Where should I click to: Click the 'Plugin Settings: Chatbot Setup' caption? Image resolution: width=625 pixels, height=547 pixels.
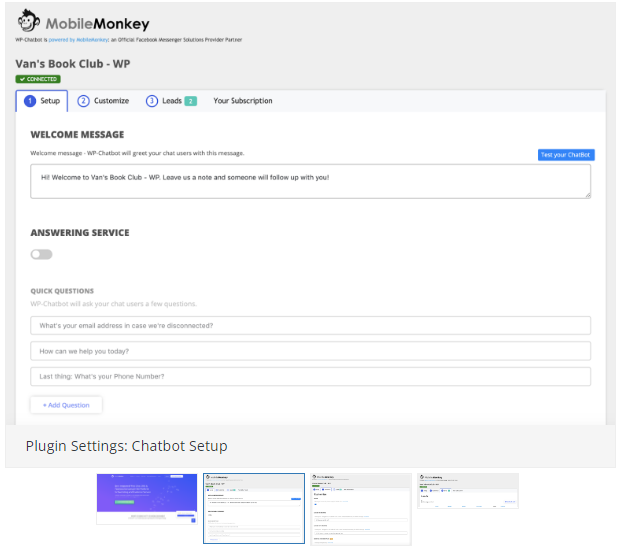(x=126, y=446)
